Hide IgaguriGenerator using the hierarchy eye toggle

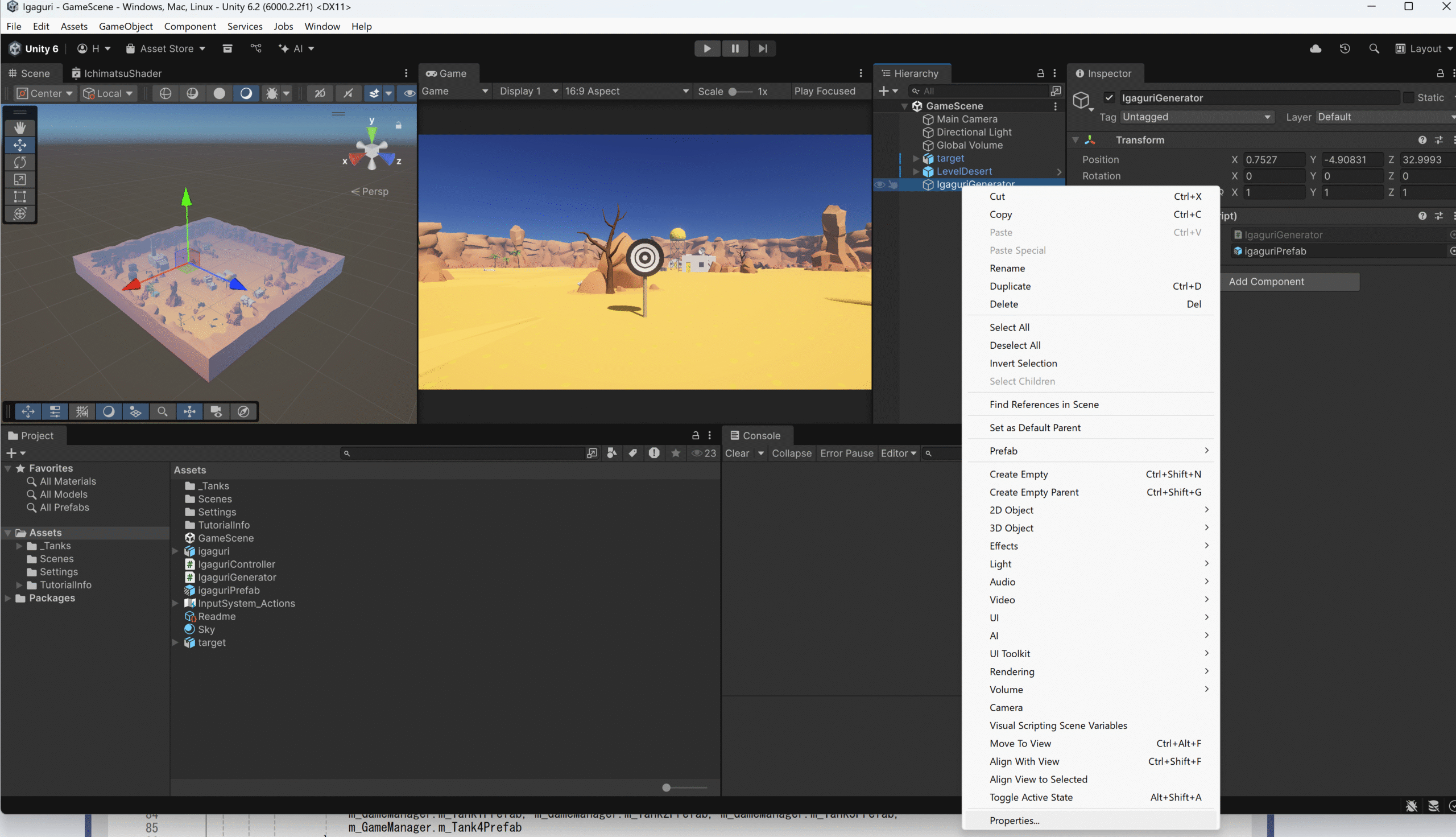(880, 184)
